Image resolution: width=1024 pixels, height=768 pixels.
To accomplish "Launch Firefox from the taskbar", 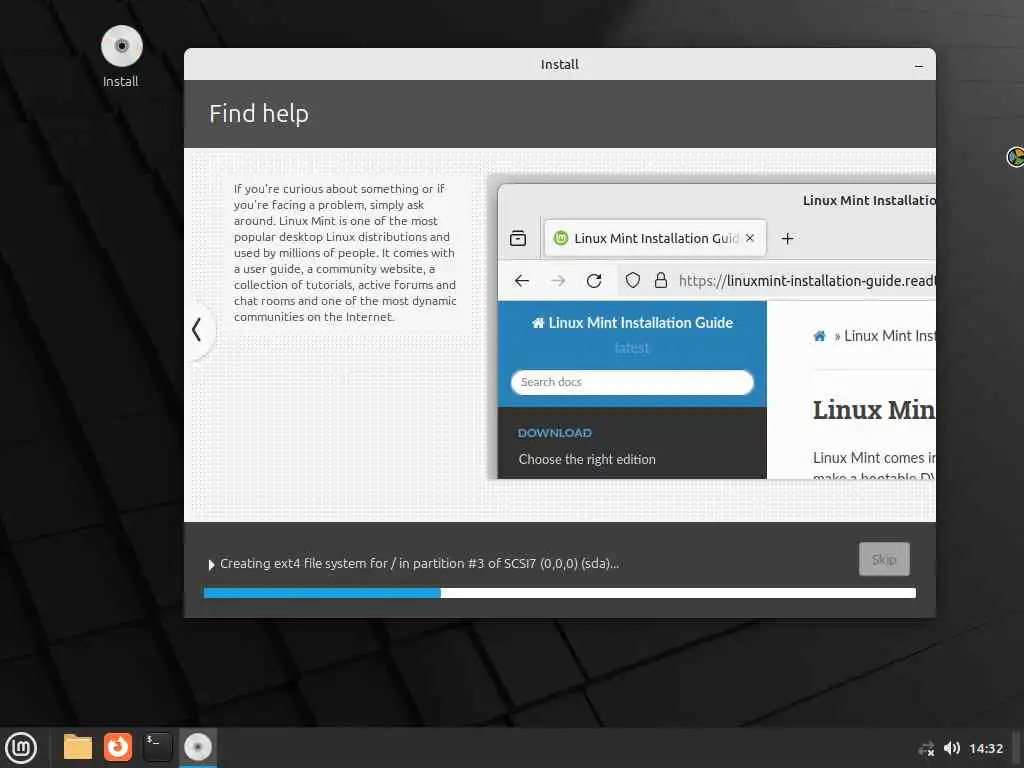I will pyautogui.click(x=118, y=747).
